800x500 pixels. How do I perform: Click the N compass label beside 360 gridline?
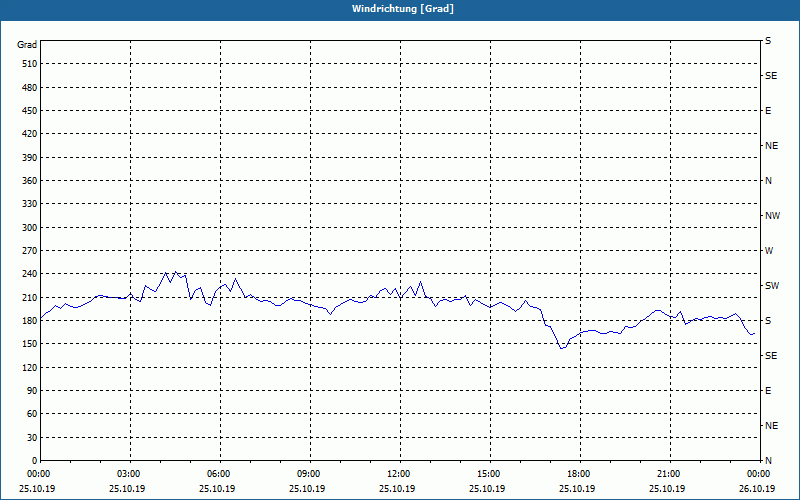768,181
